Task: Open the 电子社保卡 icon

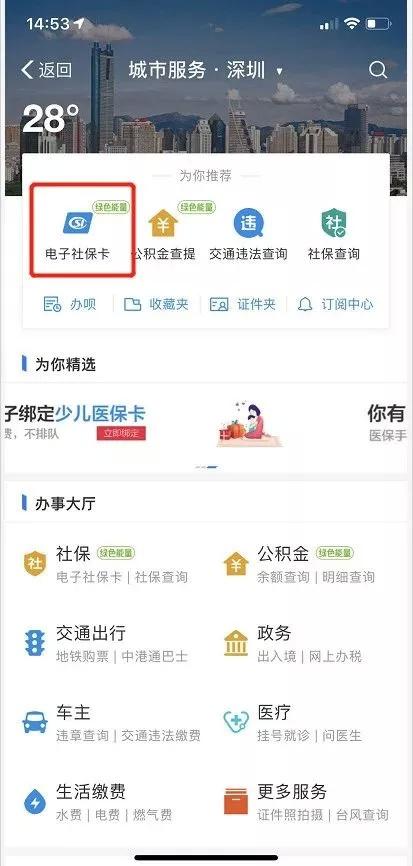Action: click(x=77, y=223)
